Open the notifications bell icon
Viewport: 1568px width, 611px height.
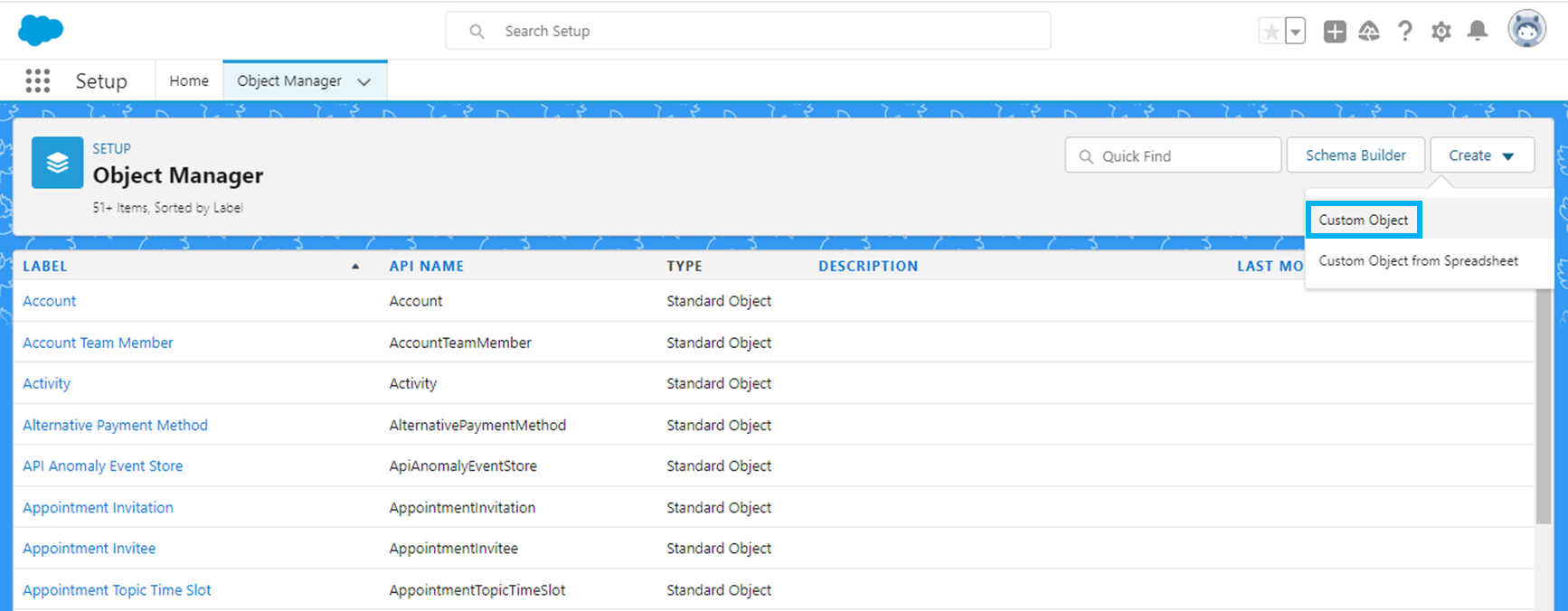(x=1478, y=32)
